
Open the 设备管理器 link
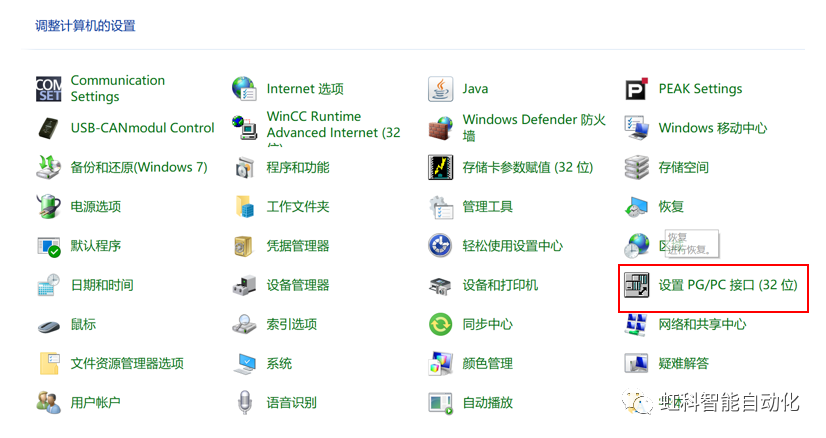(298, 285)
